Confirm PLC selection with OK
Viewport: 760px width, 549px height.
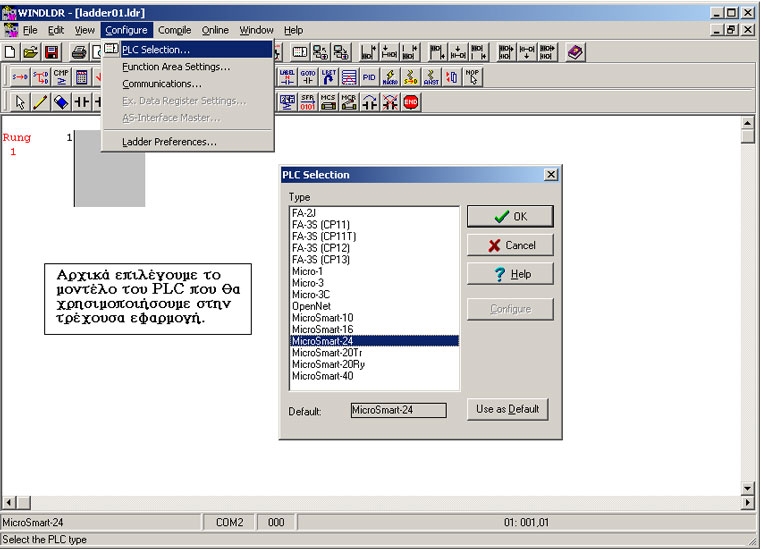(x=510, y=216)
